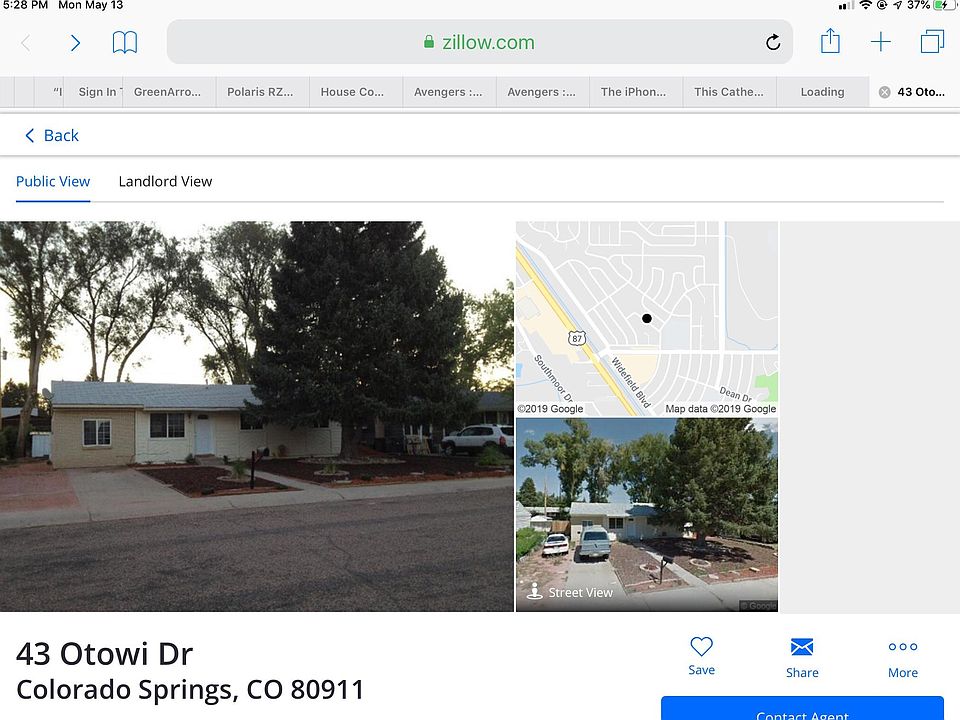This screenshot has width=960, height=720.
Task: Show all tabs overview icon
Action: coord(932,42)
